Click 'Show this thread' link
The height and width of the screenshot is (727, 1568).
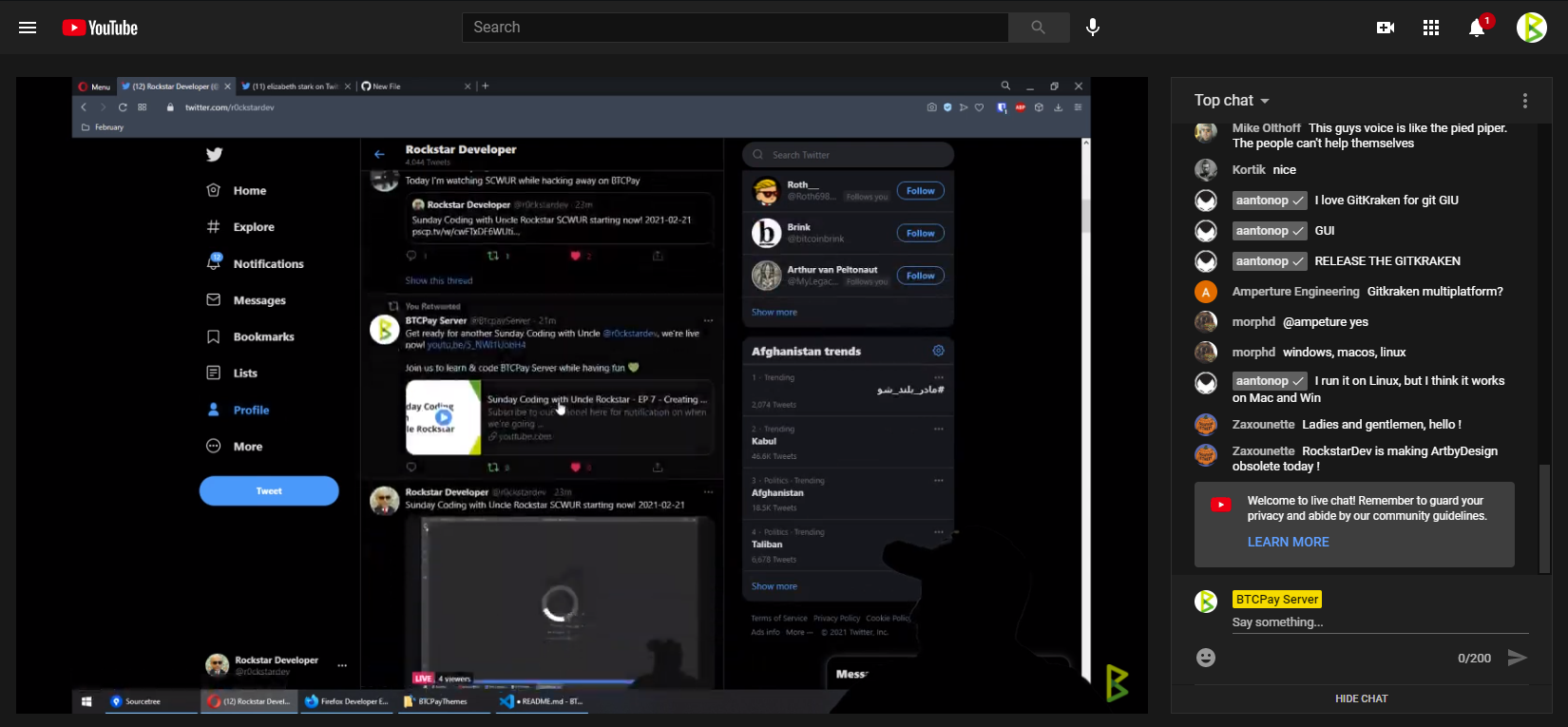click(x=439, y=281)
